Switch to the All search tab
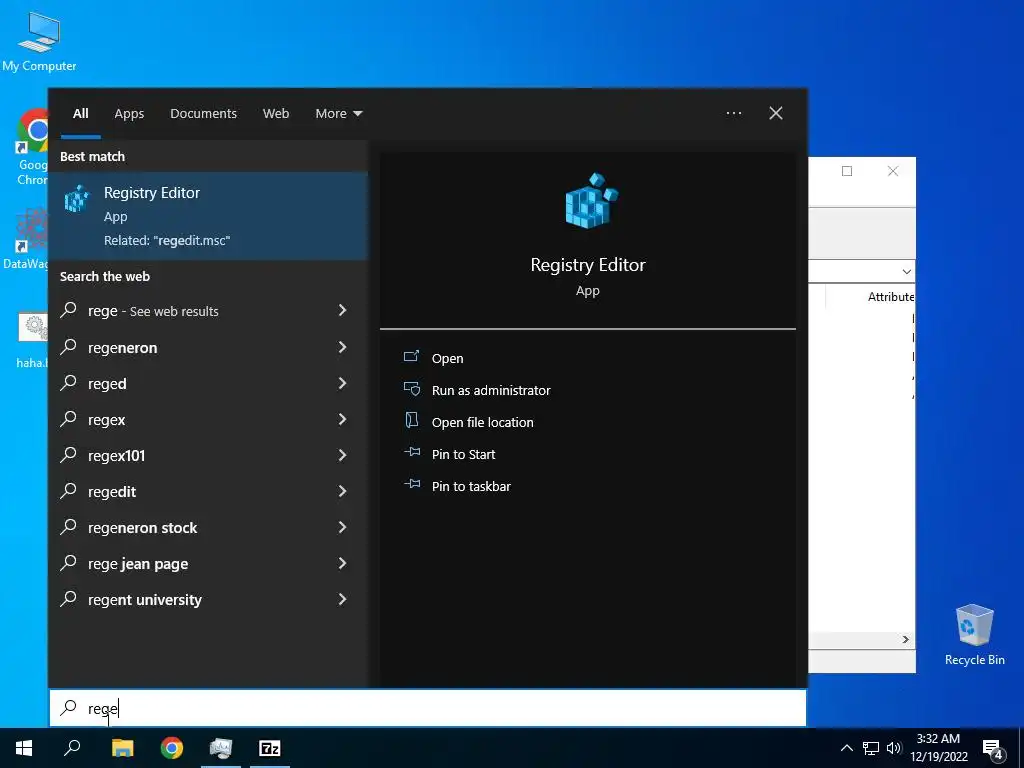This screenshot has width=1024, height=768. pyautogui.click(x=80, y=113)
